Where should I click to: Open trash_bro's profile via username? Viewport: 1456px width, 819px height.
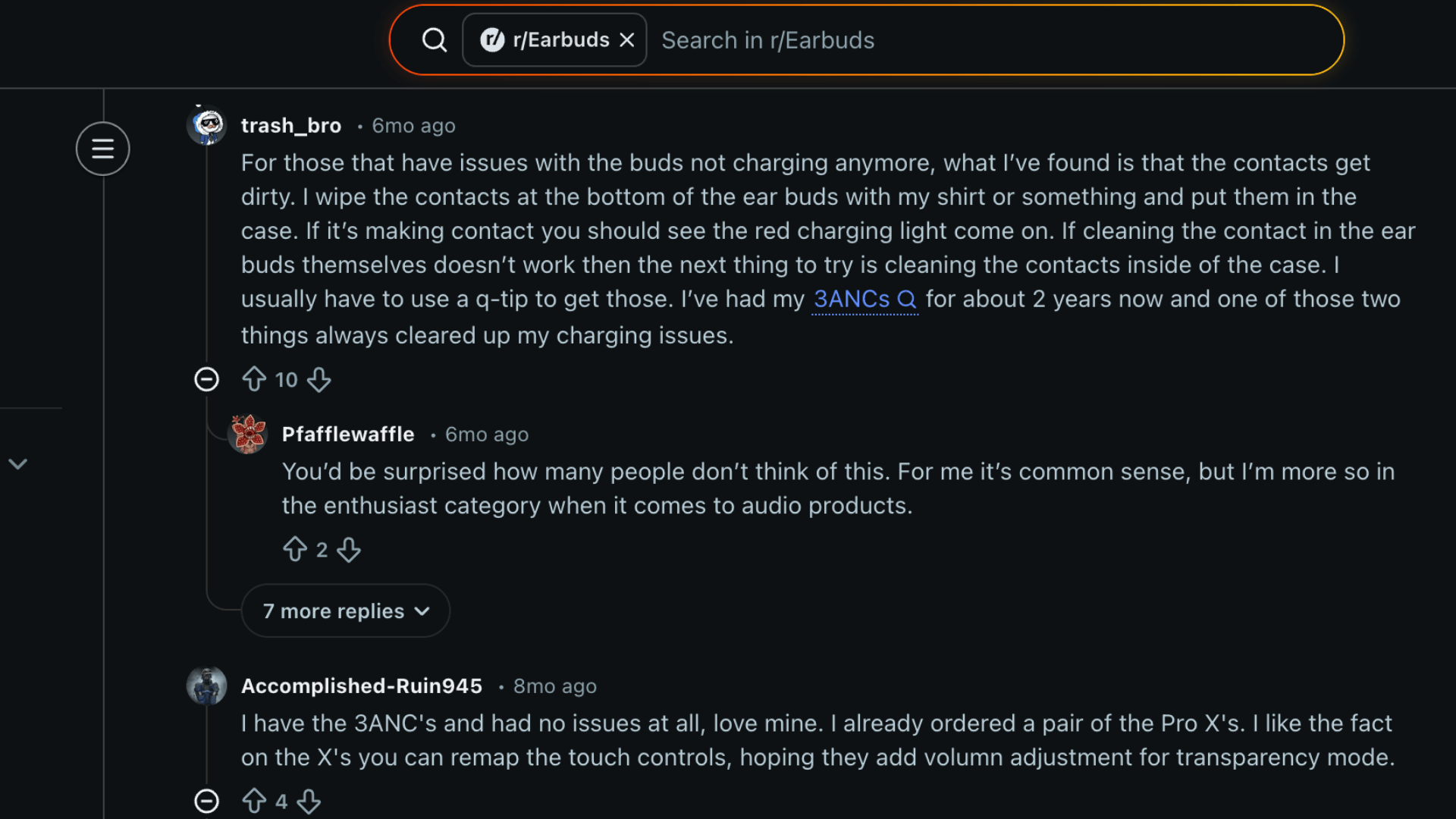[291, 125]
